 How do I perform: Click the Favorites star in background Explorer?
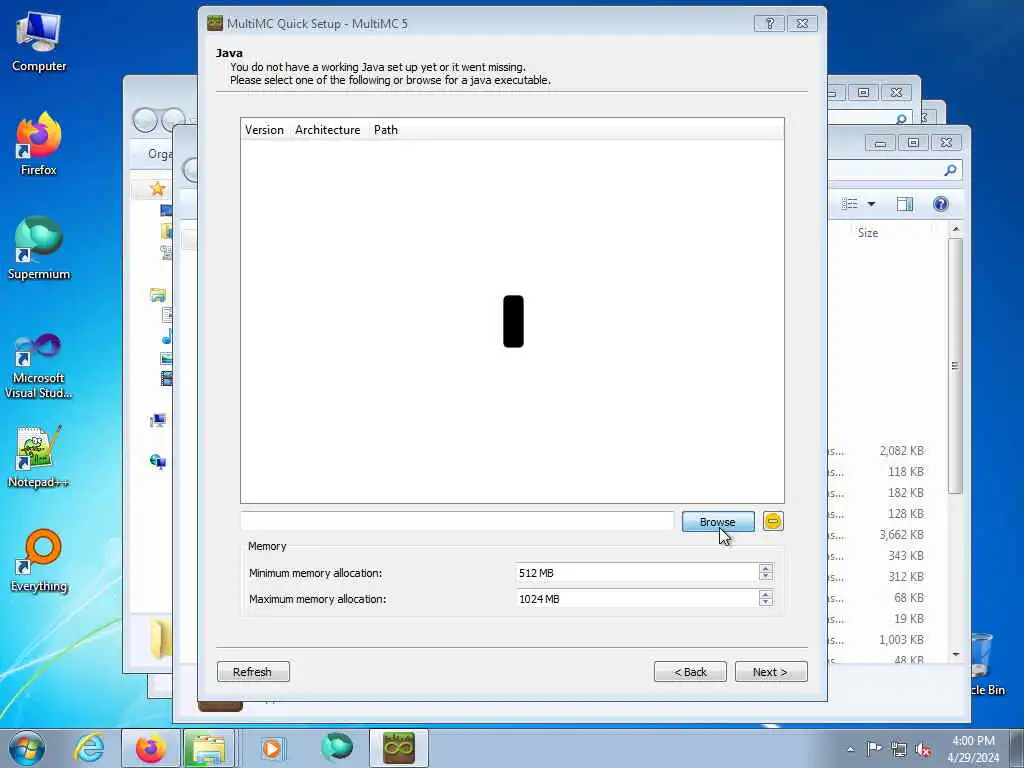[157, 189]
